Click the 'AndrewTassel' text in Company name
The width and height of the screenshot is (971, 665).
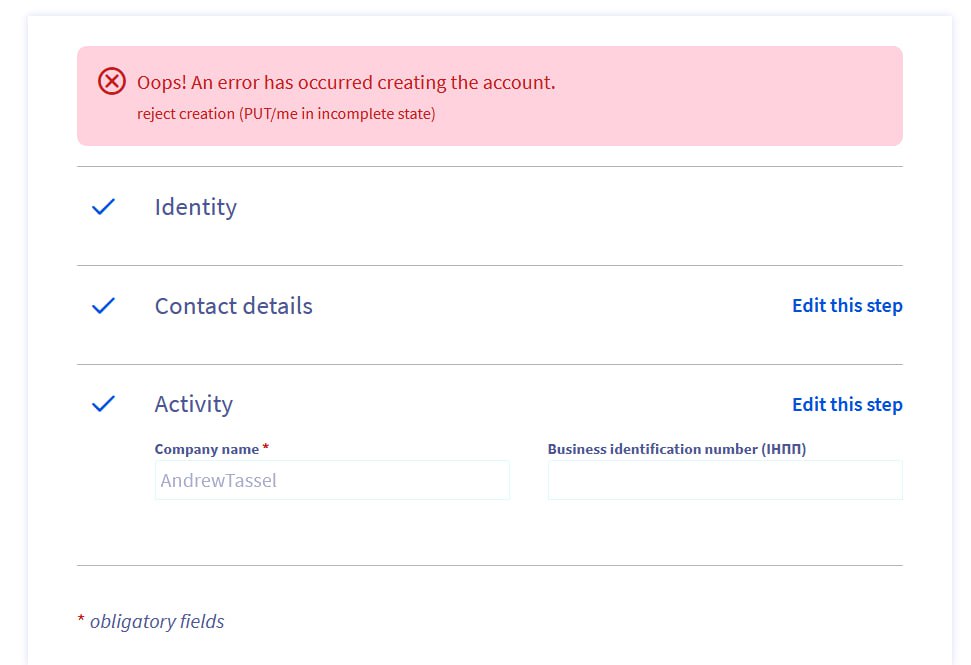tap(218, 480)
